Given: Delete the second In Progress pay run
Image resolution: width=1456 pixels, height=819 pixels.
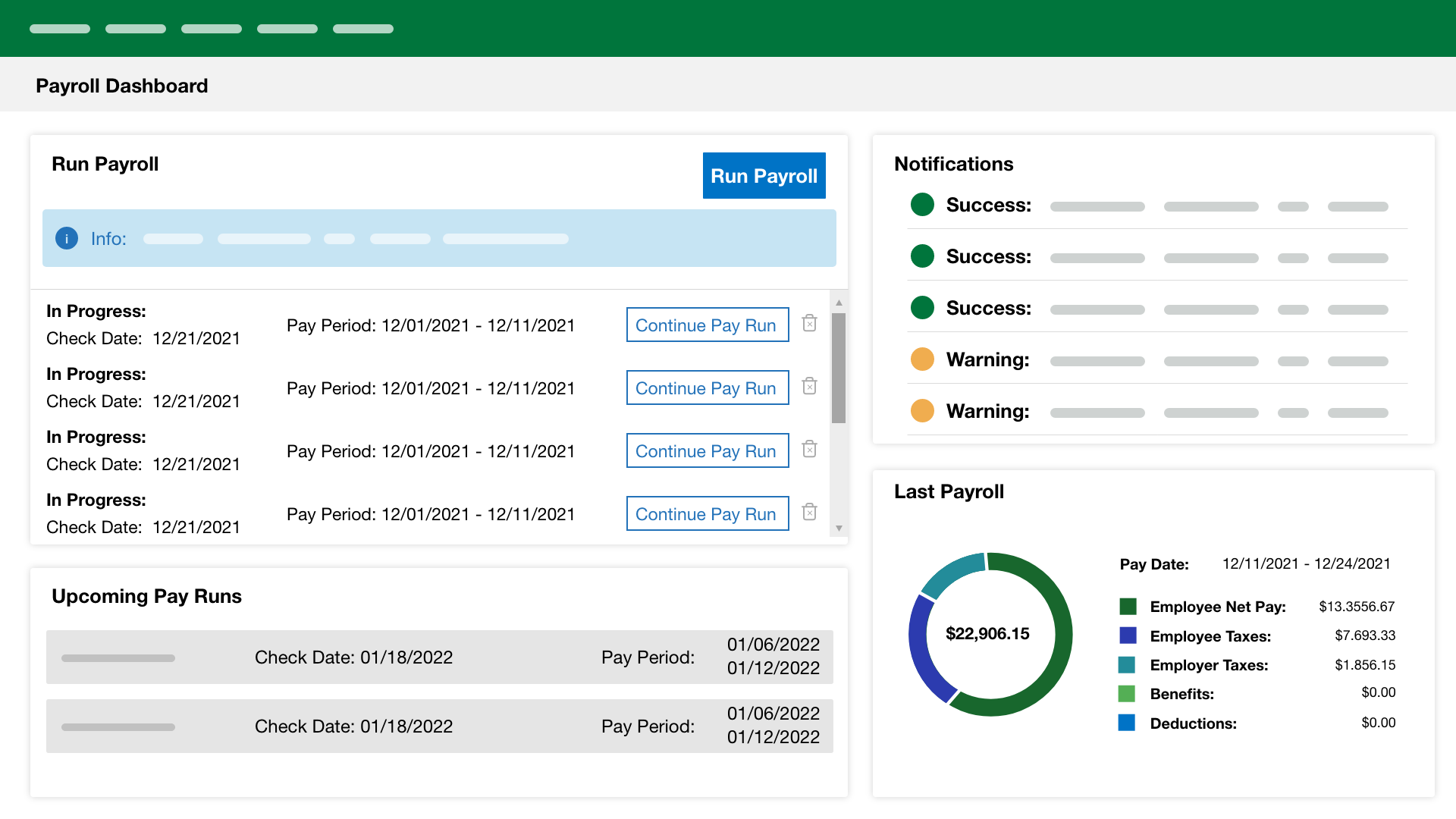Looking at the screenshot, I should pyautogui.click(x=809, y=386).
